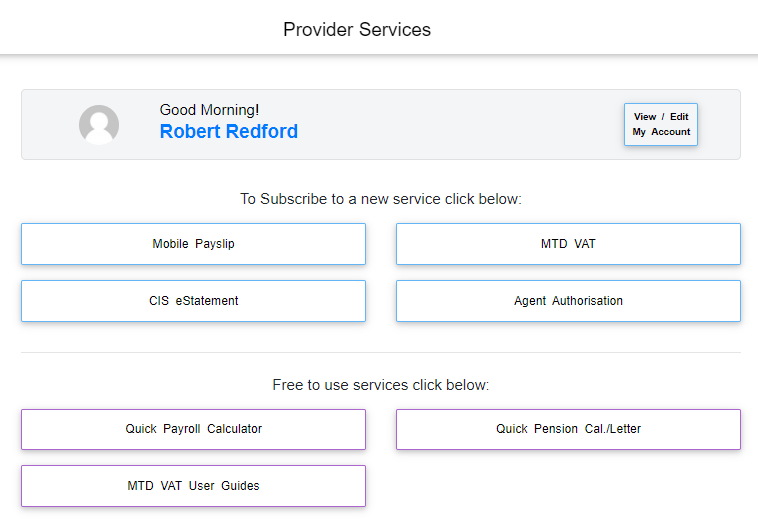Click the View / Edit My Account button
Image resolution: width=758 pixels, height=530 pixels.
pyautogui.click(x=660, y=124)
